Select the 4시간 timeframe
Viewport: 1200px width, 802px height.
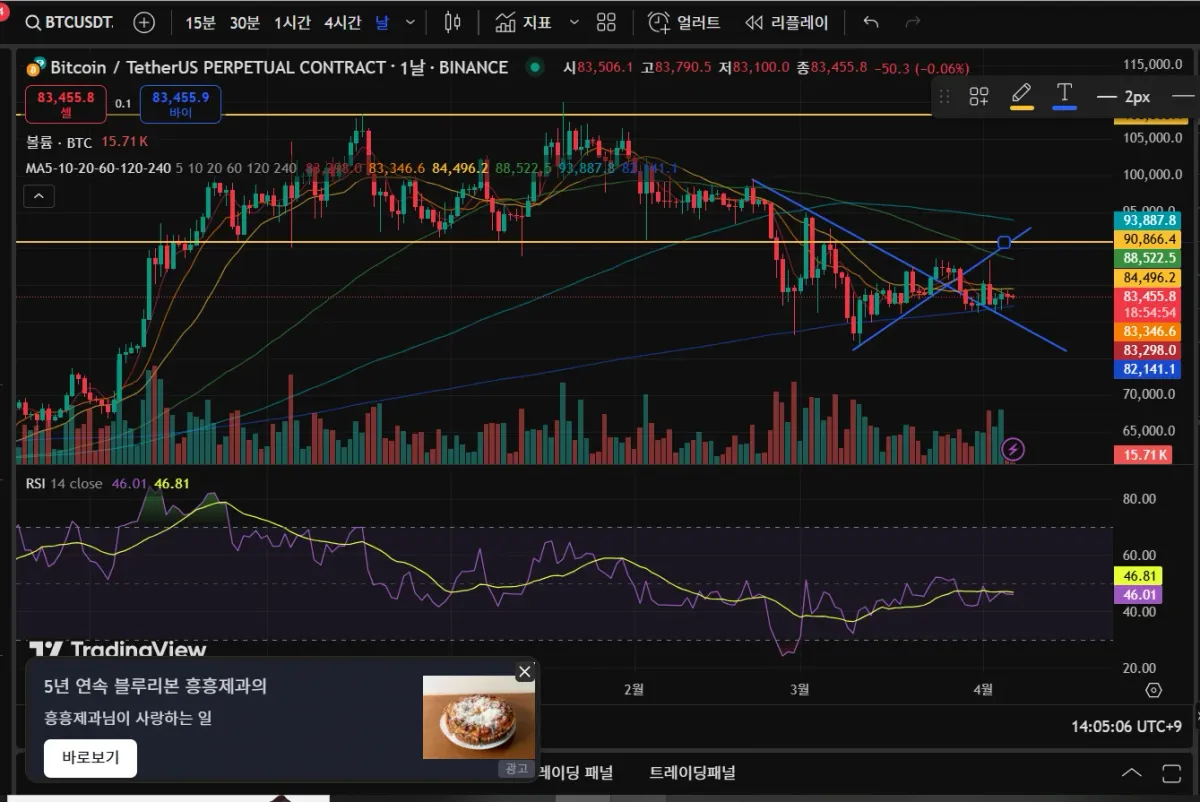(341, 22)
